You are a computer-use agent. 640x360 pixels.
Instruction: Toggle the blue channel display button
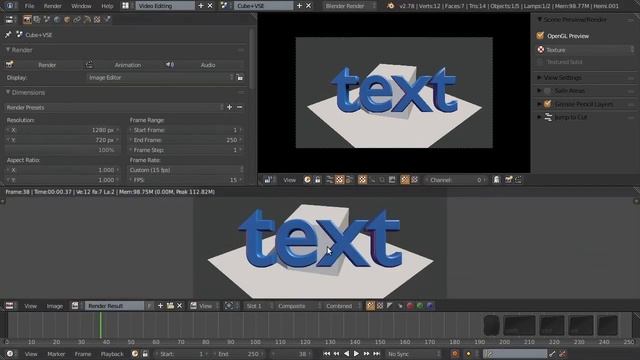pos(430,306)
